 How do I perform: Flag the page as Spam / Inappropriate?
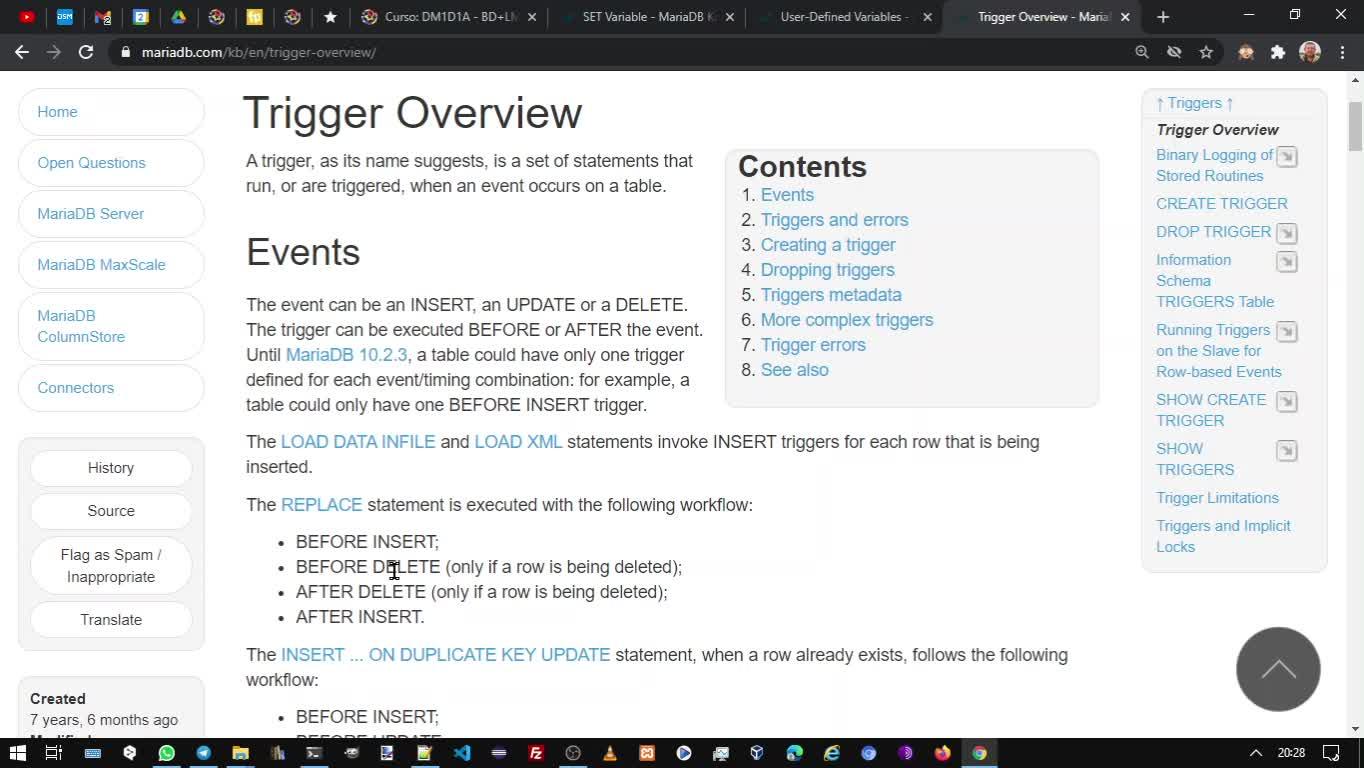111,566
